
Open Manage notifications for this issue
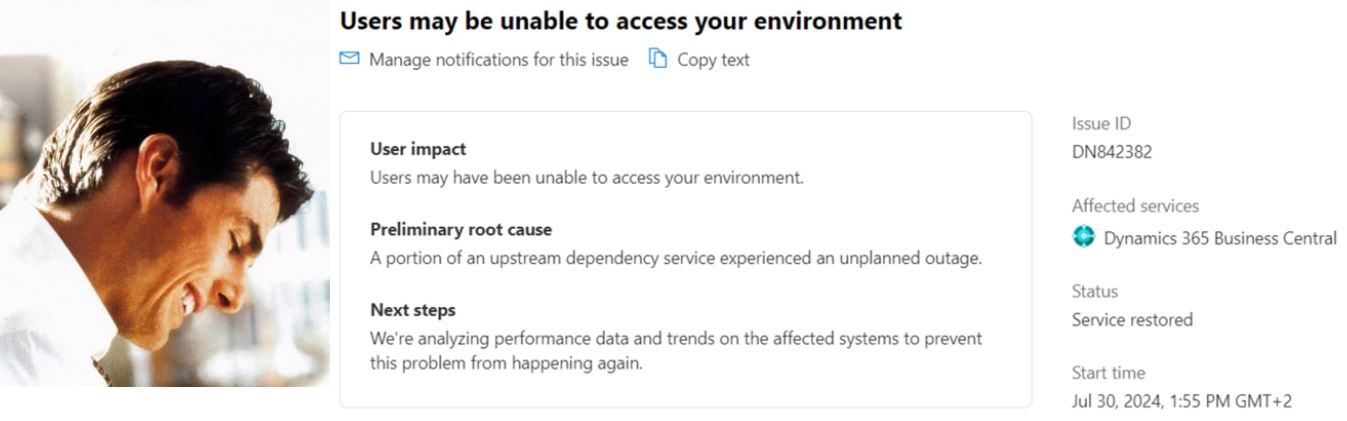click(498, 60)
